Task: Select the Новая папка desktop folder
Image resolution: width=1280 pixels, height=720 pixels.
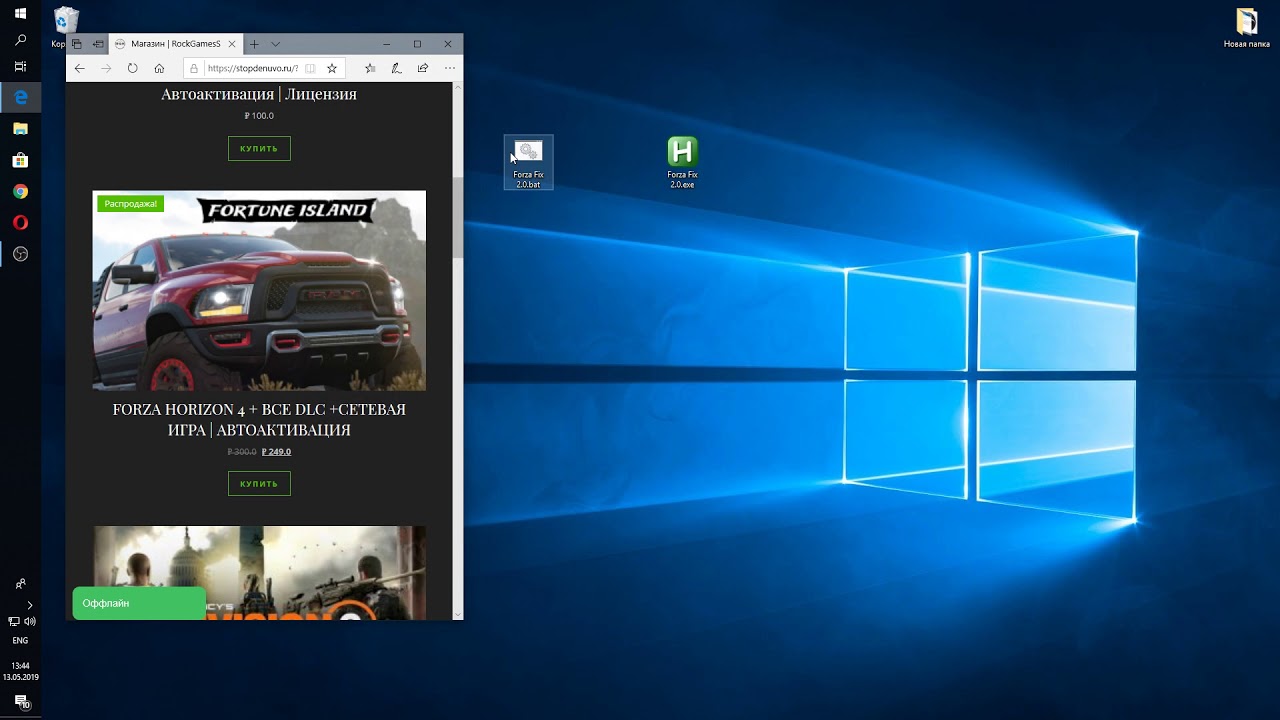Action: tap(1246, 28)
